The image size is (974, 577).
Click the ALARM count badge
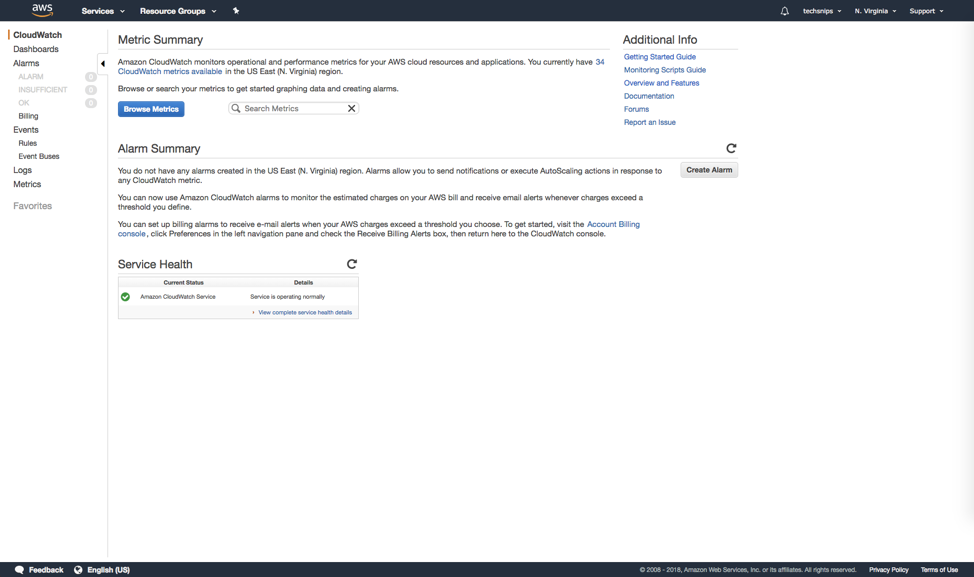pyautogui.click(x=91, y=76)
